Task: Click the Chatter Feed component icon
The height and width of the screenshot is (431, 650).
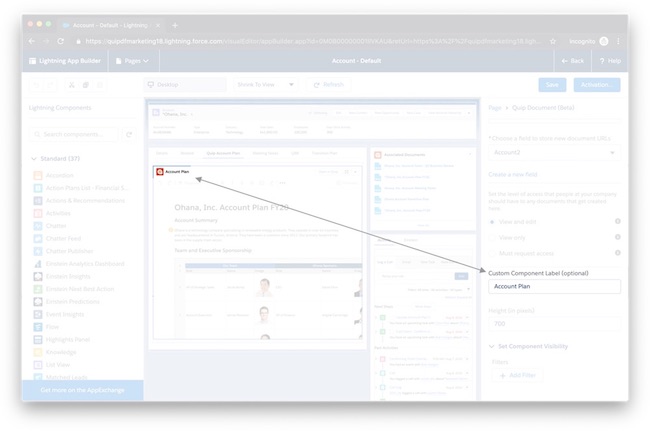Action: 38,239
